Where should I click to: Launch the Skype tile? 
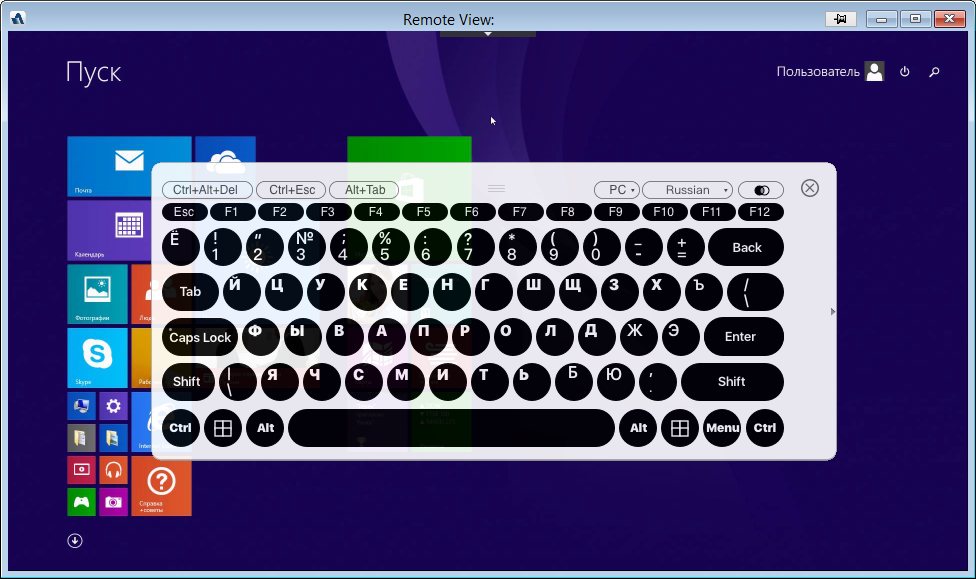[97, 358]
